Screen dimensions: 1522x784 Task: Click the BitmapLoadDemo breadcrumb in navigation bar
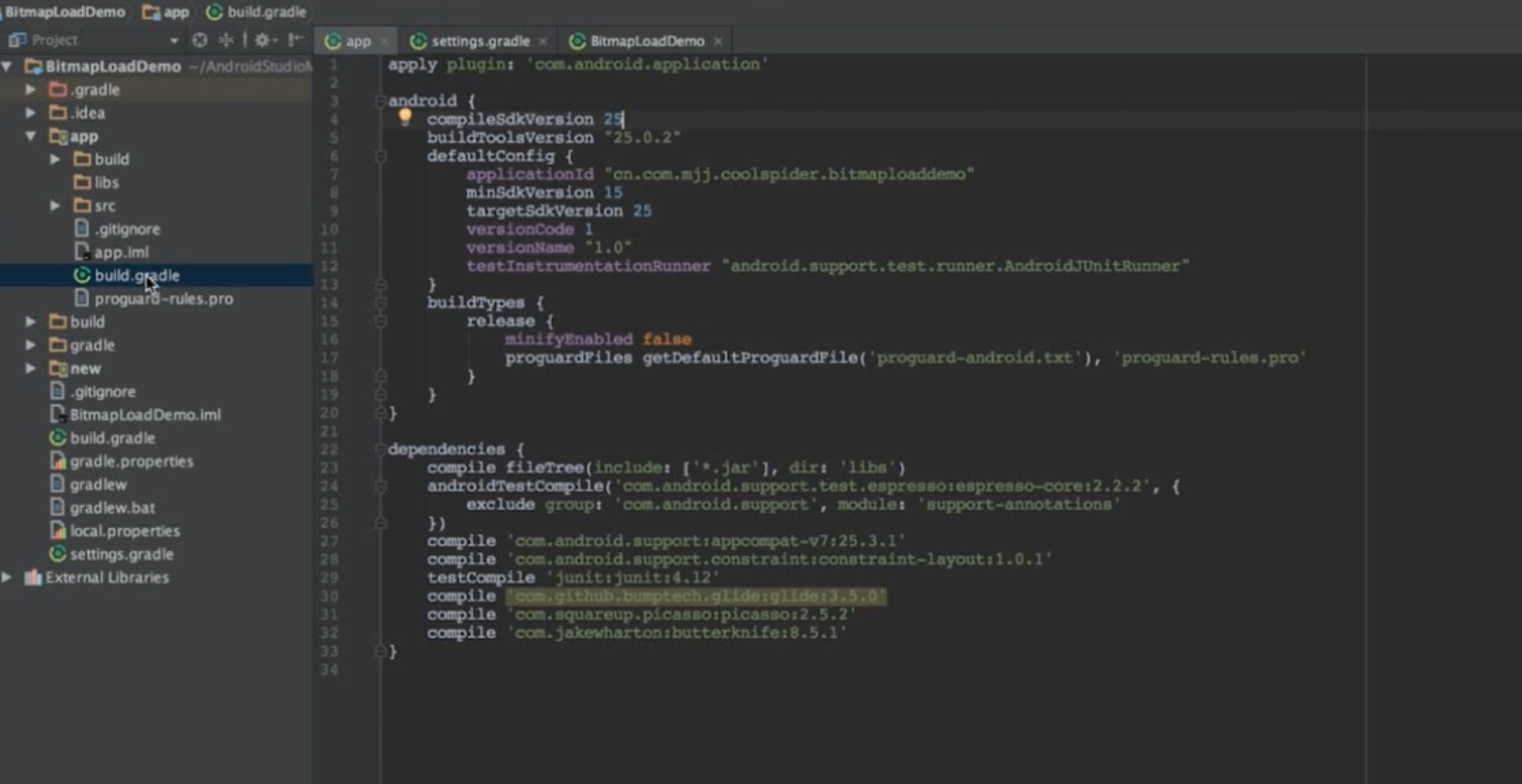tap(65, 12)
